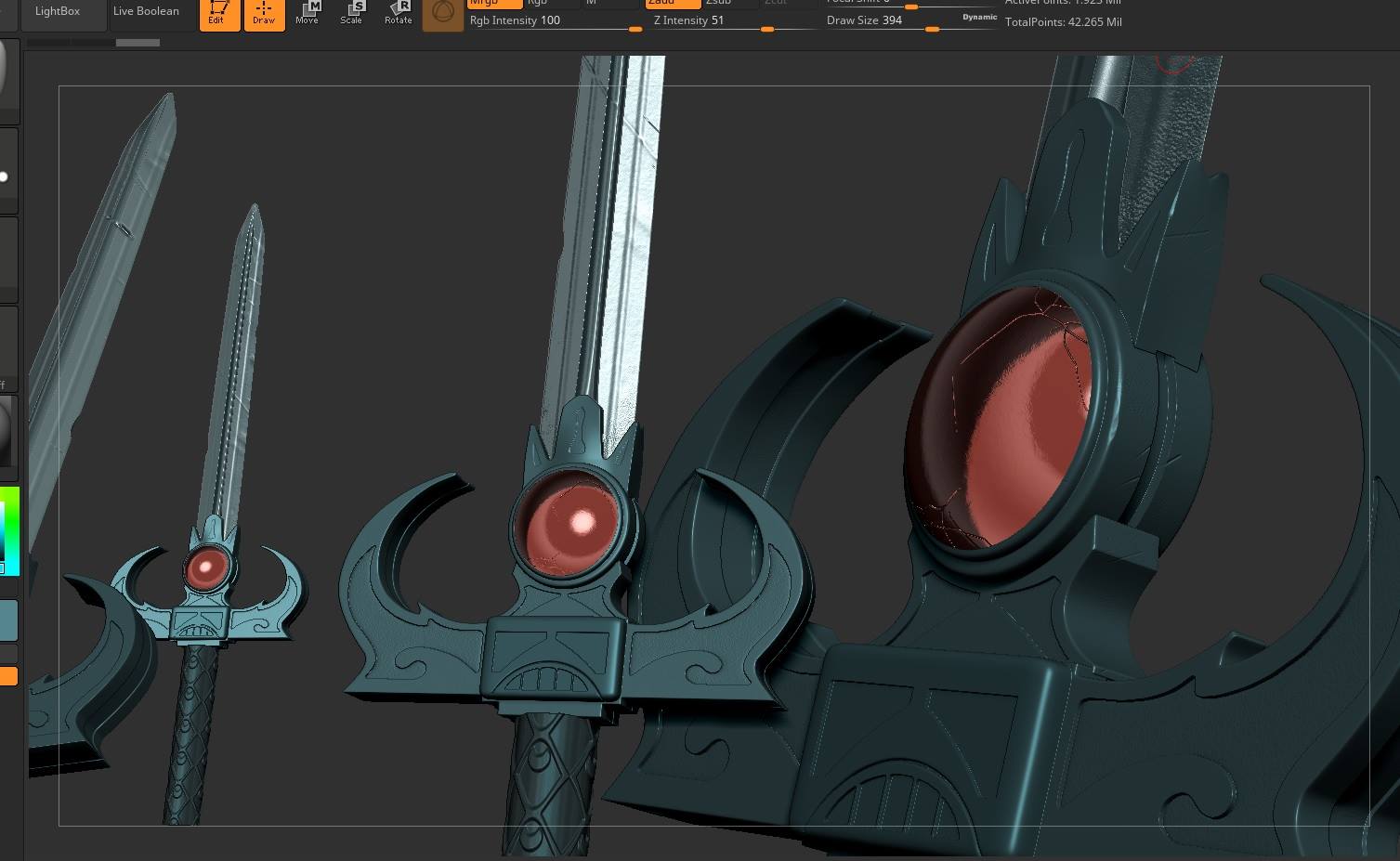Enable the Zsub mode button
Viewport: 1400px width, 861px height.
pyautogui.click(x=730, y=4)
